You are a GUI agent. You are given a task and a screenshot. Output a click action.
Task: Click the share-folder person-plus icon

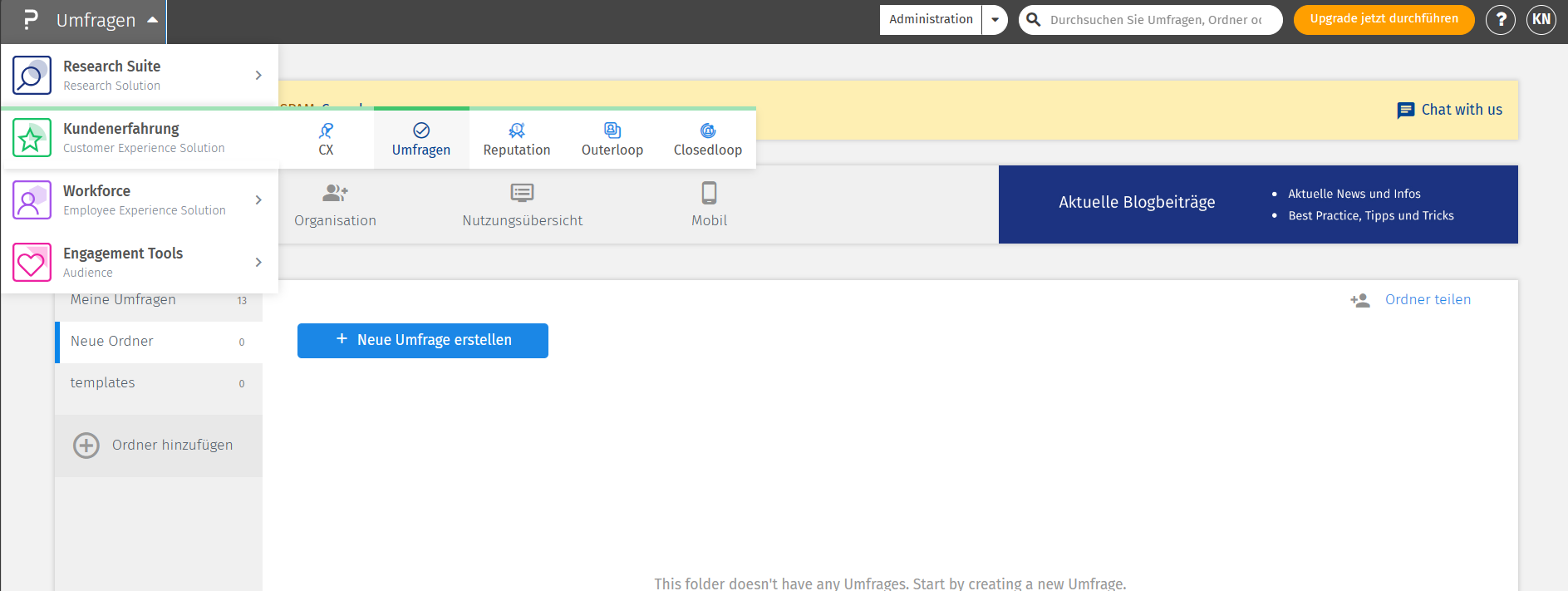1360,300
